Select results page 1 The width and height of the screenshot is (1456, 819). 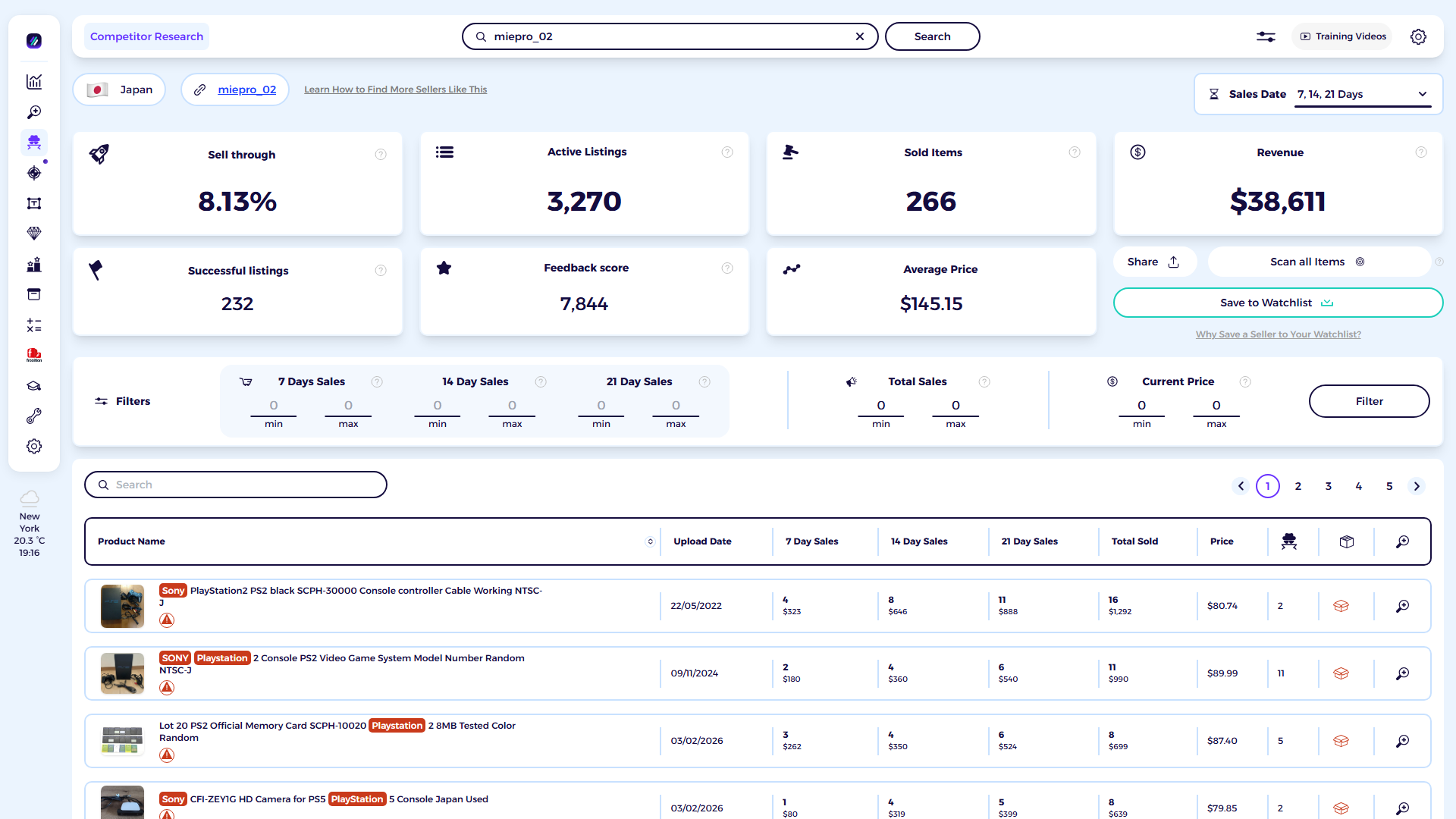click(x=1268, y=486)
